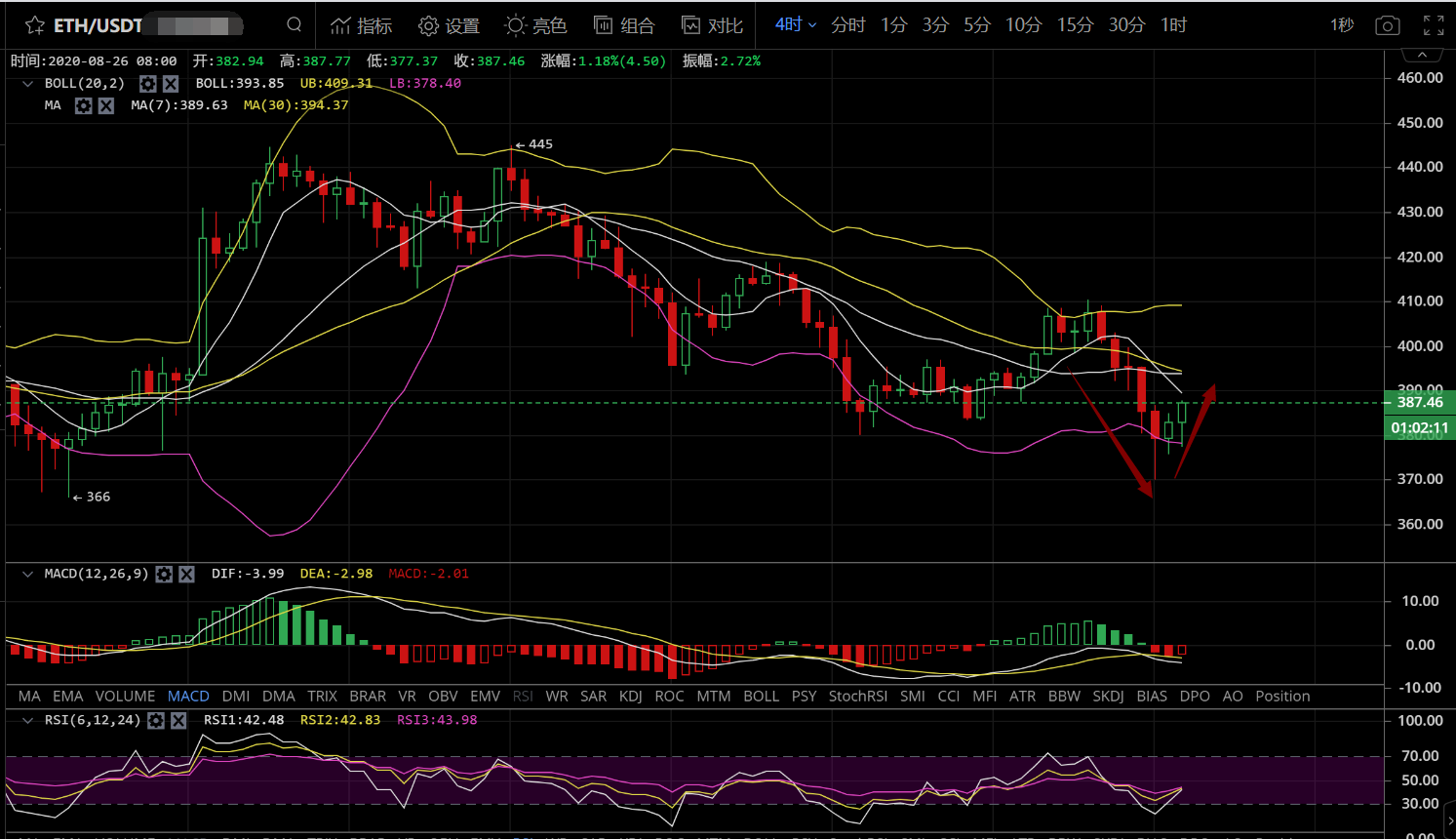The height and width of the screenshot is (839, 1456).
Task: Remove the MA indicator with its X
Action: click(106, 105)
